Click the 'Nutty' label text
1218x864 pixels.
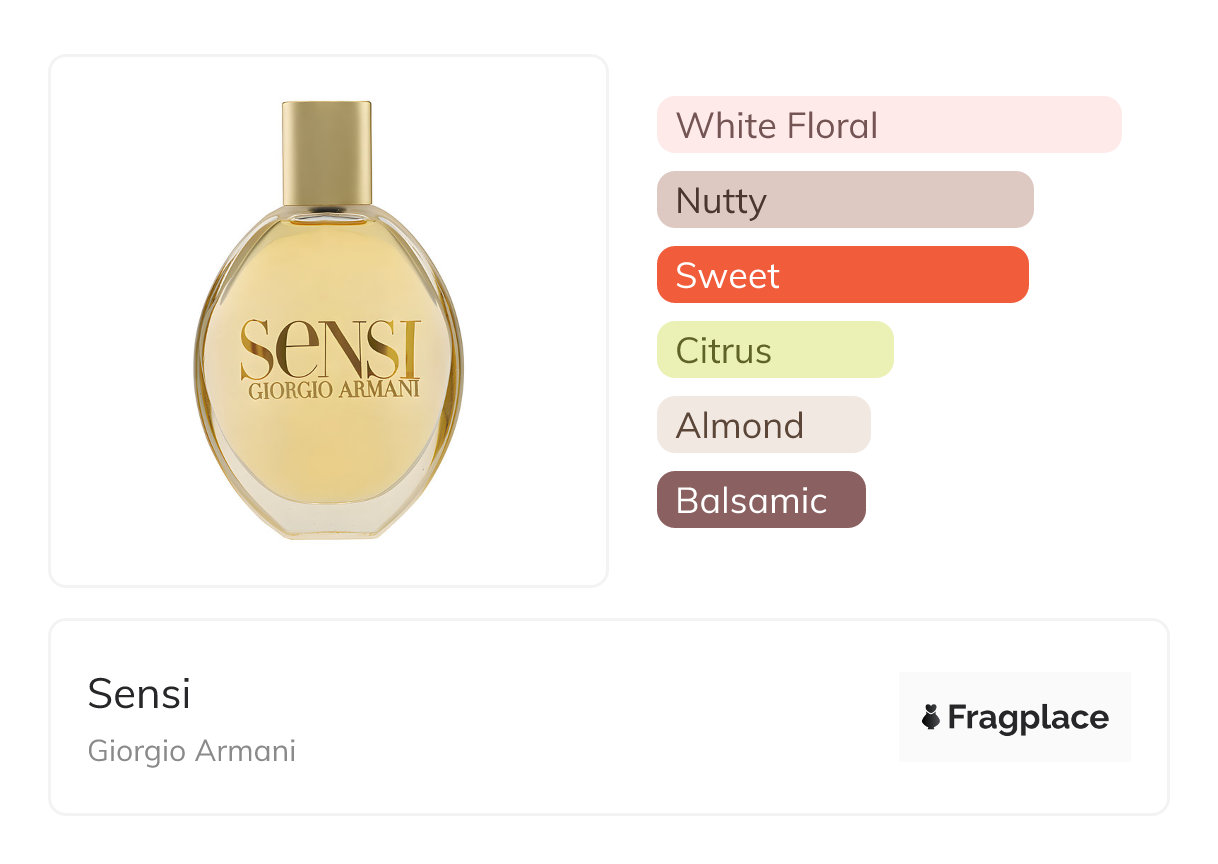[721, 201]
